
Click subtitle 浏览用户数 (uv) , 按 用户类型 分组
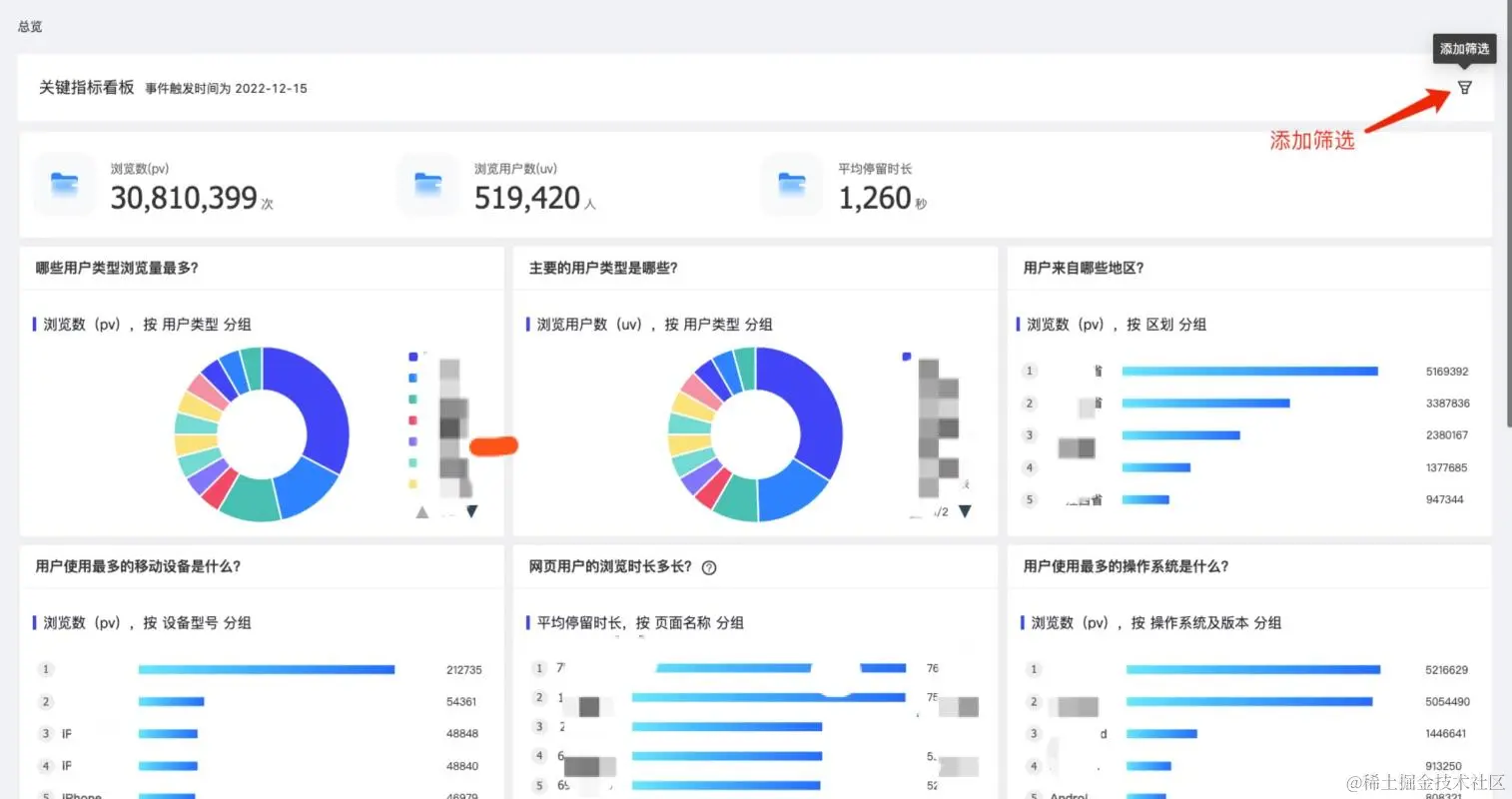(x=654, y=325)
